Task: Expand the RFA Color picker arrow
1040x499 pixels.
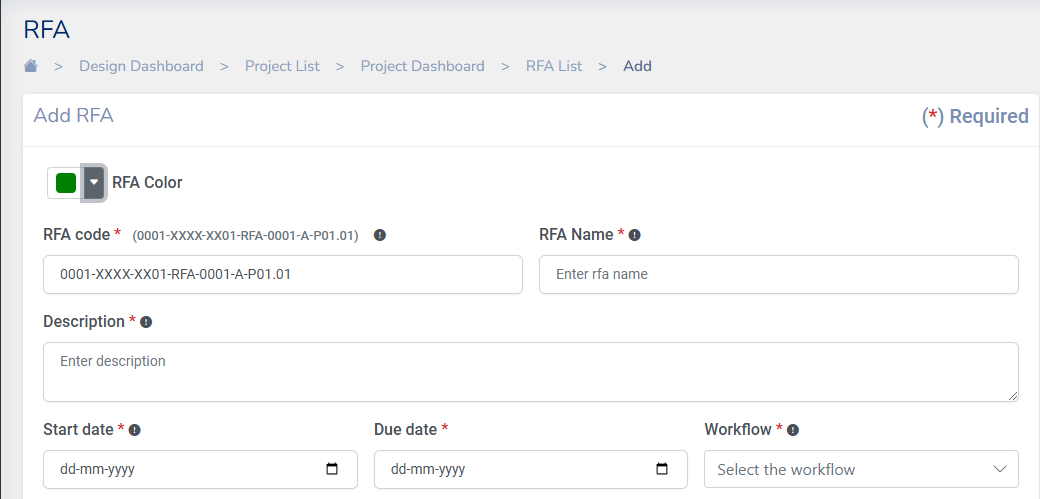Action: (93, 183)
